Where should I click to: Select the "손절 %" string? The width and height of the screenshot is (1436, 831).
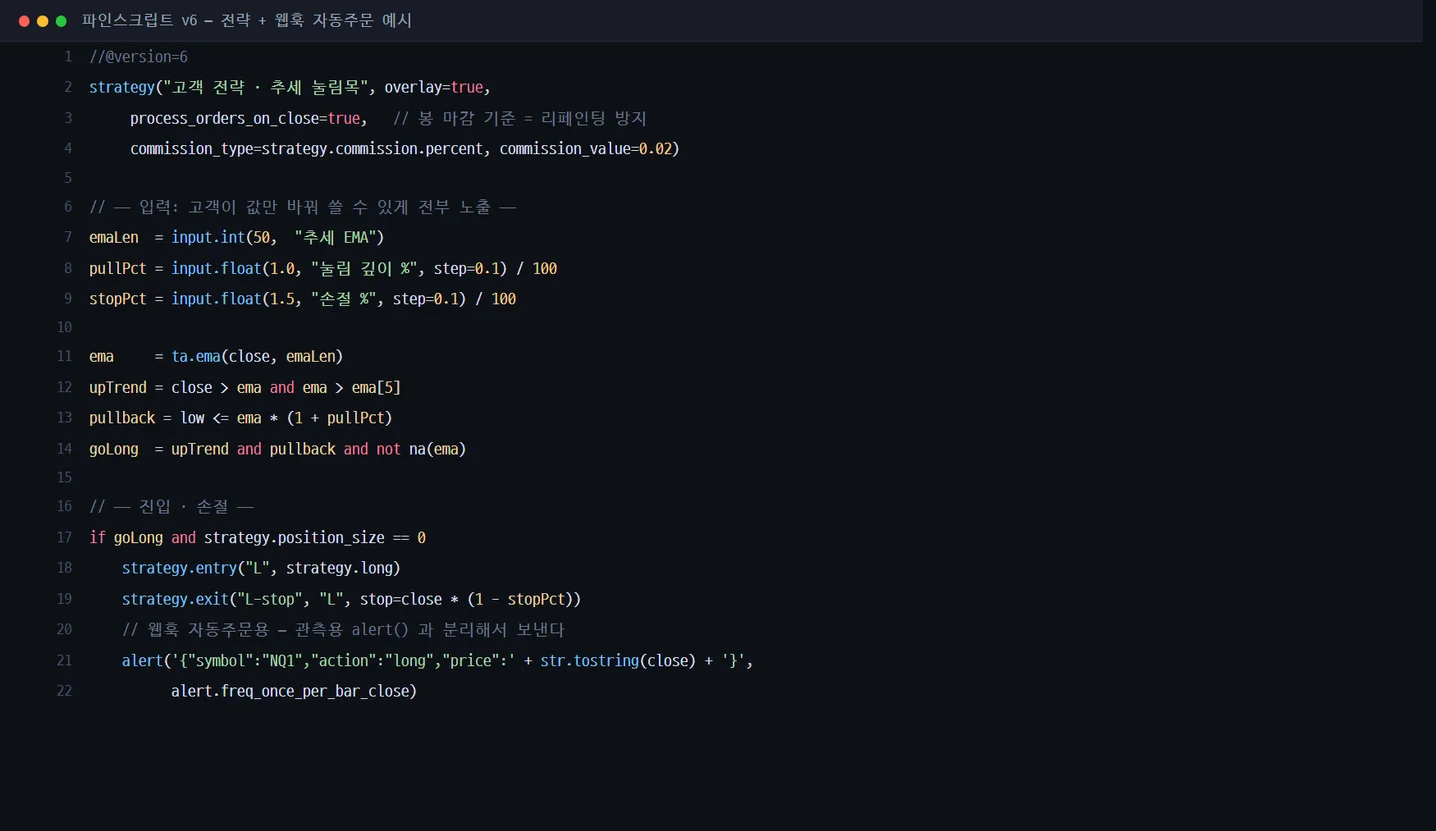pyautogui.click(x=343, y=299)
